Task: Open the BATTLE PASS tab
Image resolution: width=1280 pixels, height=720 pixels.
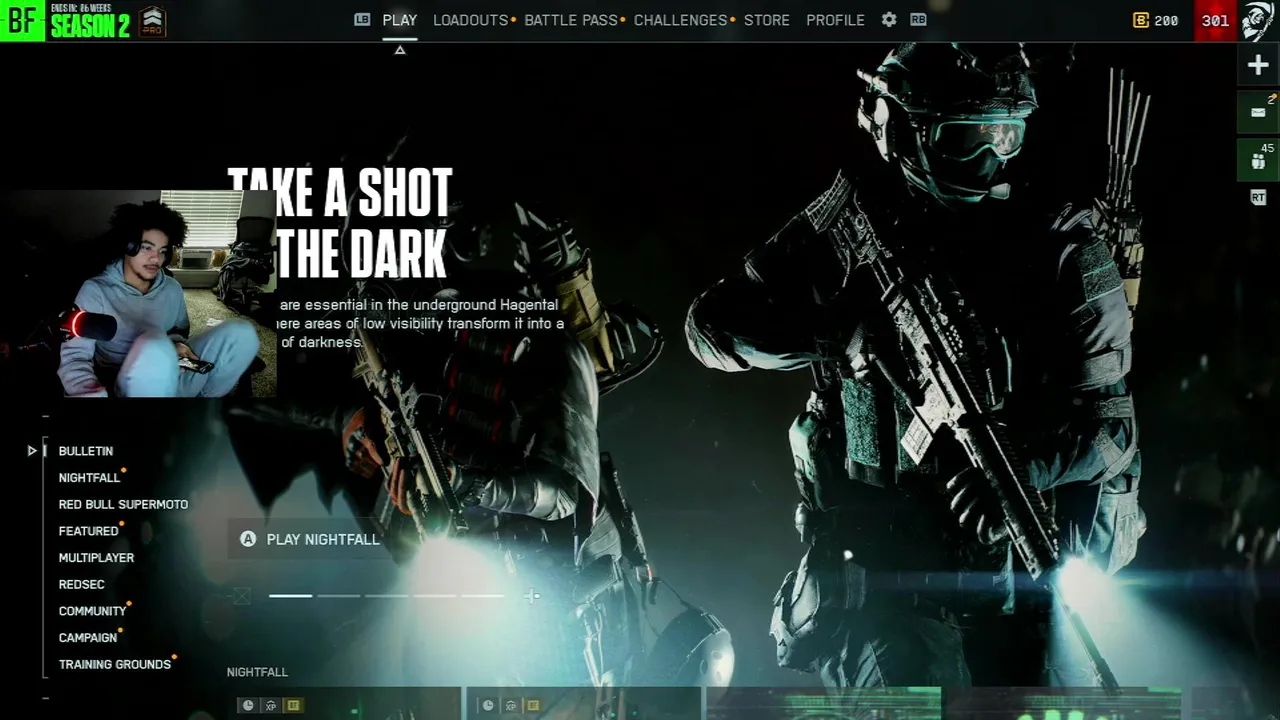Action: (x=571, y=20)
